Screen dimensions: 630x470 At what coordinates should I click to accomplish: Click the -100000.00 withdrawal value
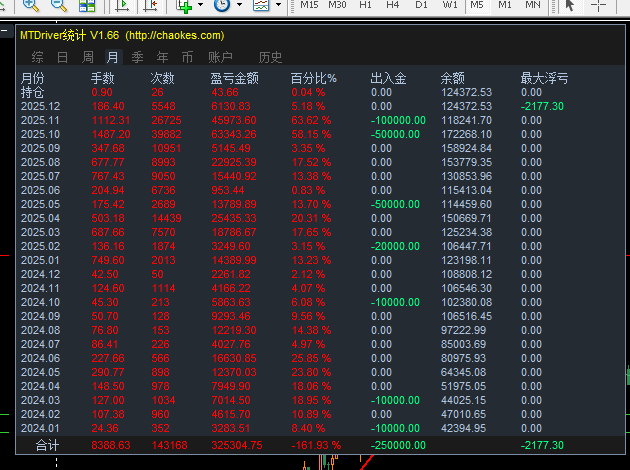398,121
